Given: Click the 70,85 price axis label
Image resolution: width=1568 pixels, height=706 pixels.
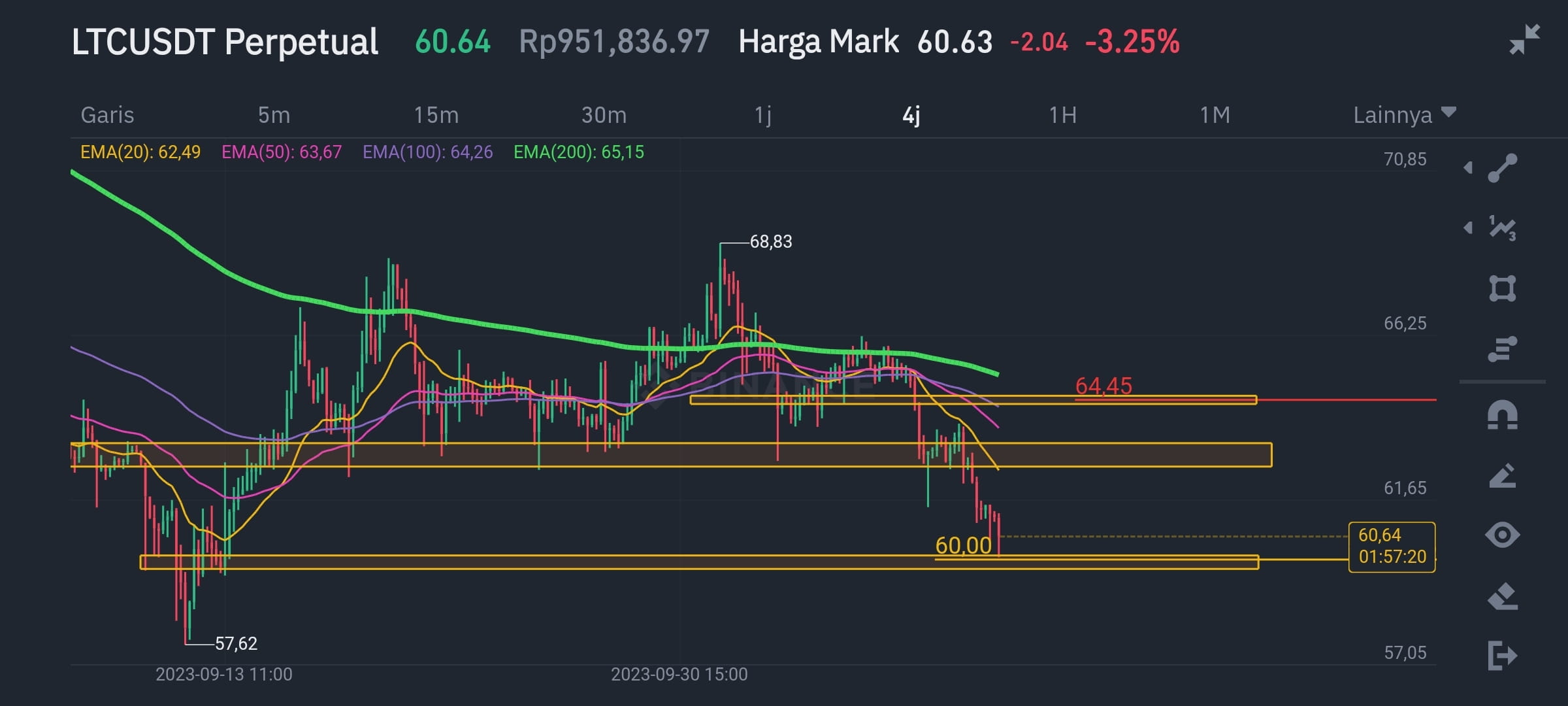Looking at the screenshot, I should click(1405, 159).
